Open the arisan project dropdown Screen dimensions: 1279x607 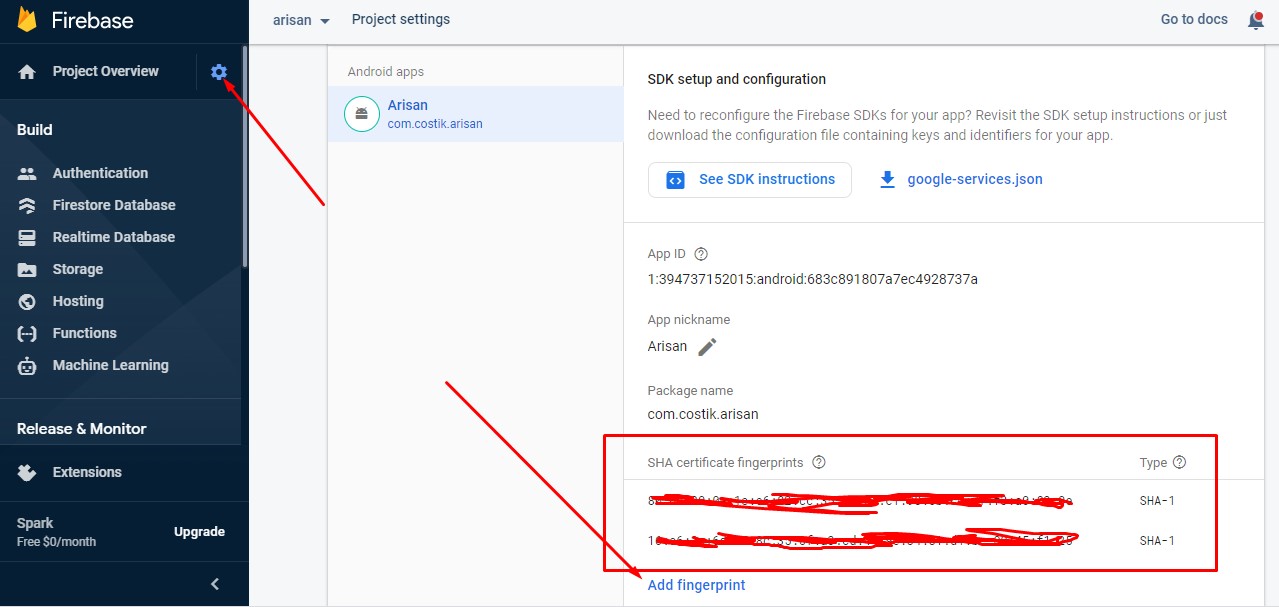click(x=301, y=20)
